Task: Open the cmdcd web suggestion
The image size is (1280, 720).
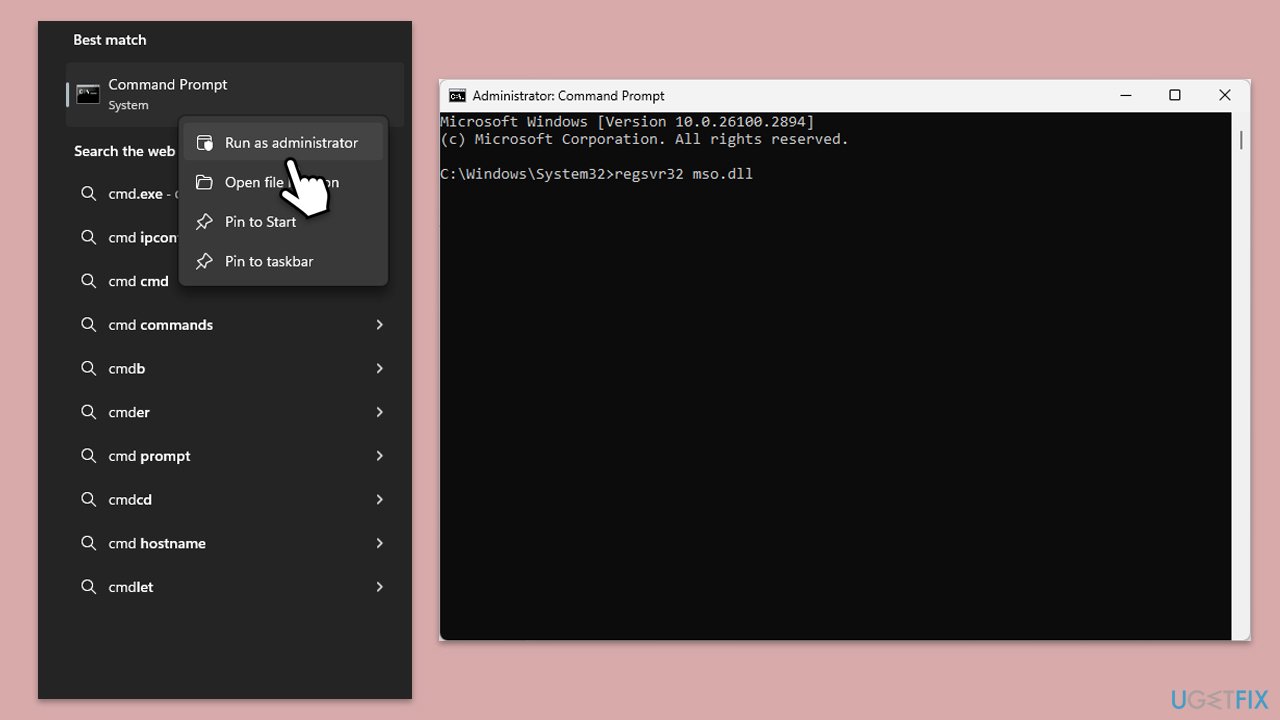Action: pyautogui.click(x=235, y=499)
